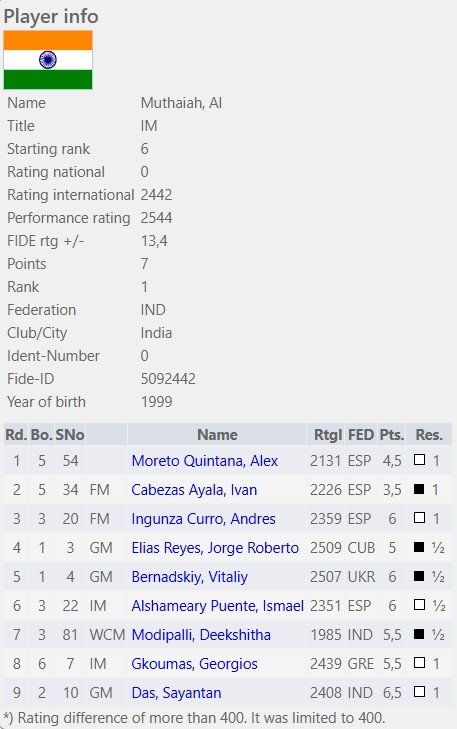Click the white piece icon in round 3
This screenshot has width=457, height=729.
click(419, 517)
